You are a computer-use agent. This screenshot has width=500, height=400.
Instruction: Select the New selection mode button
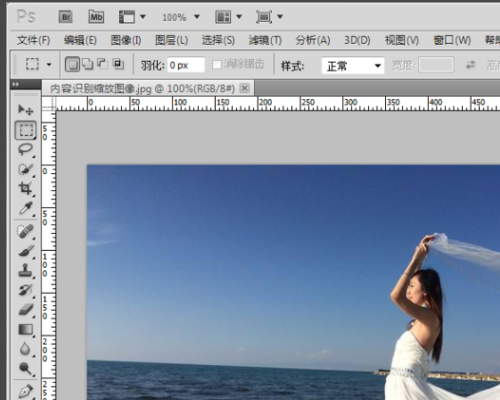point(72,64)
